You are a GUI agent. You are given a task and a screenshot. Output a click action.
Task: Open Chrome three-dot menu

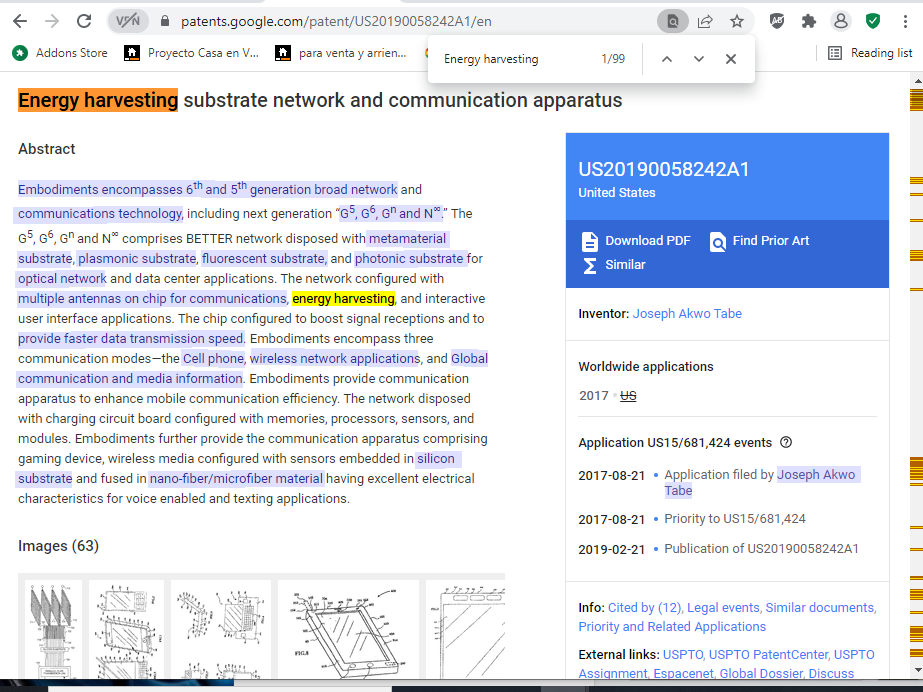pyautogui.click(x=905, y=21)
